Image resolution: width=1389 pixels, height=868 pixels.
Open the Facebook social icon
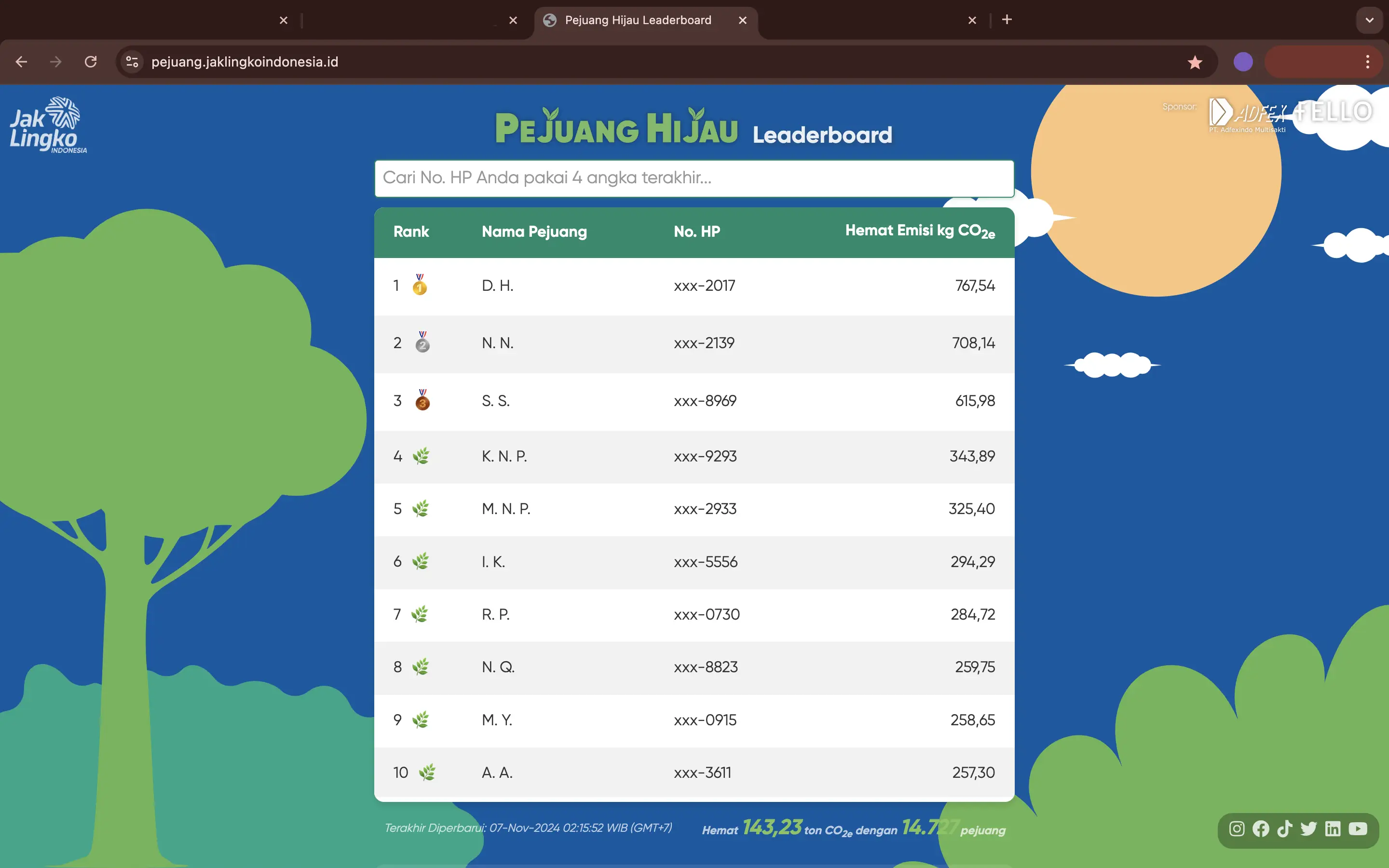click(x=1261, y=828)
